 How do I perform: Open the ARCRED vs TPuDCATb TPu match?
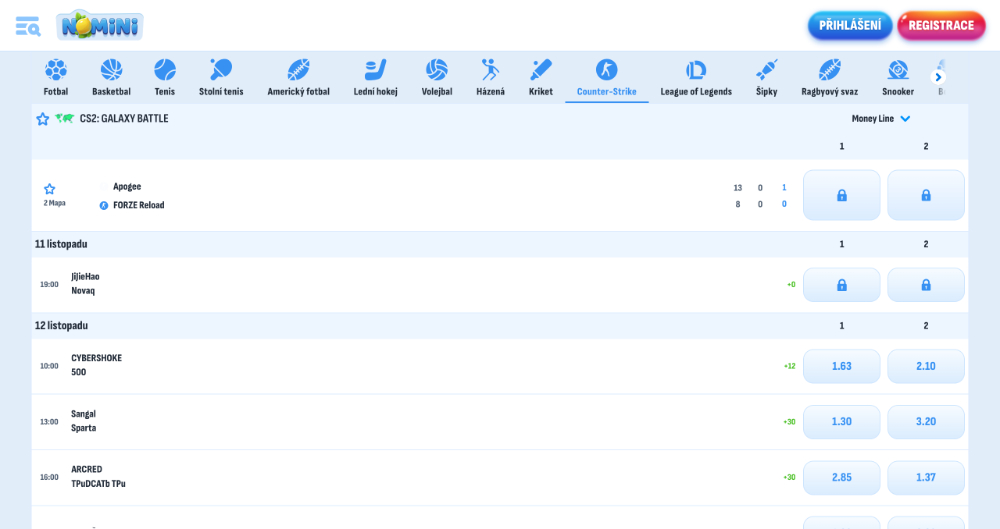click(98, 477)
